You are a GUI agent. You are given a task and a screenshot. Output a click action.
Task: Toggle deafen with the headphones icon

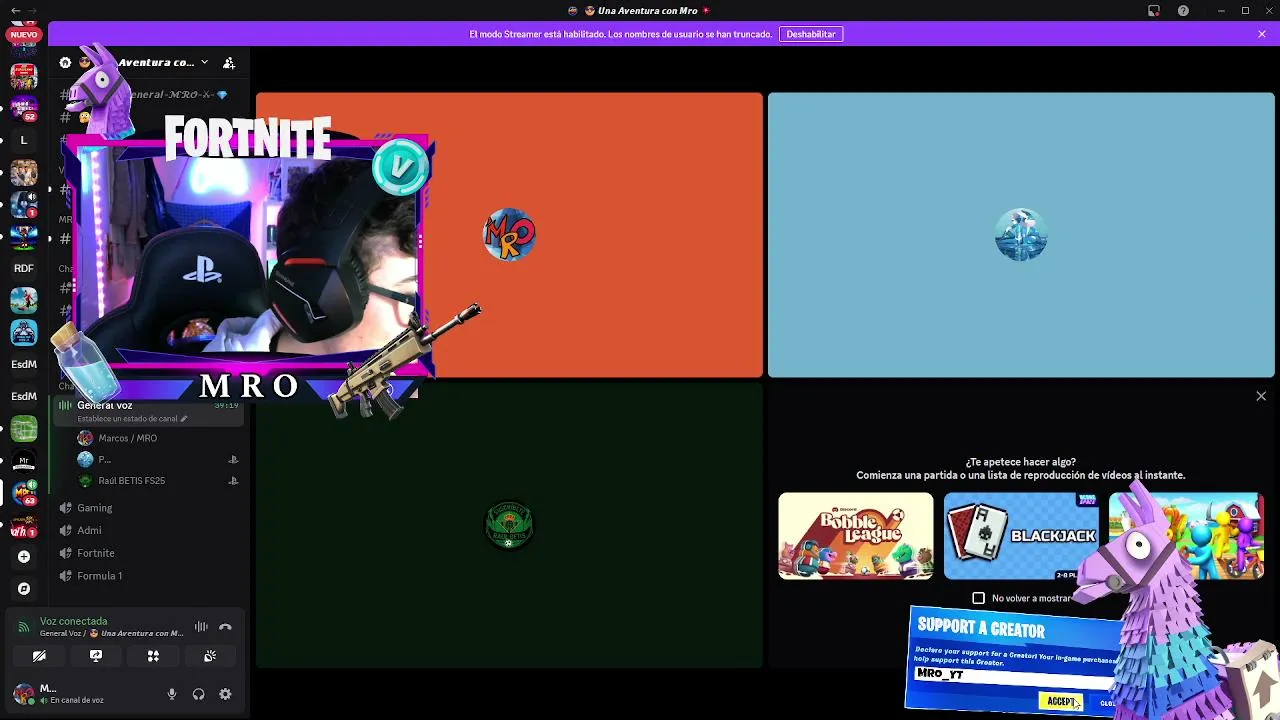coord(198,694)
